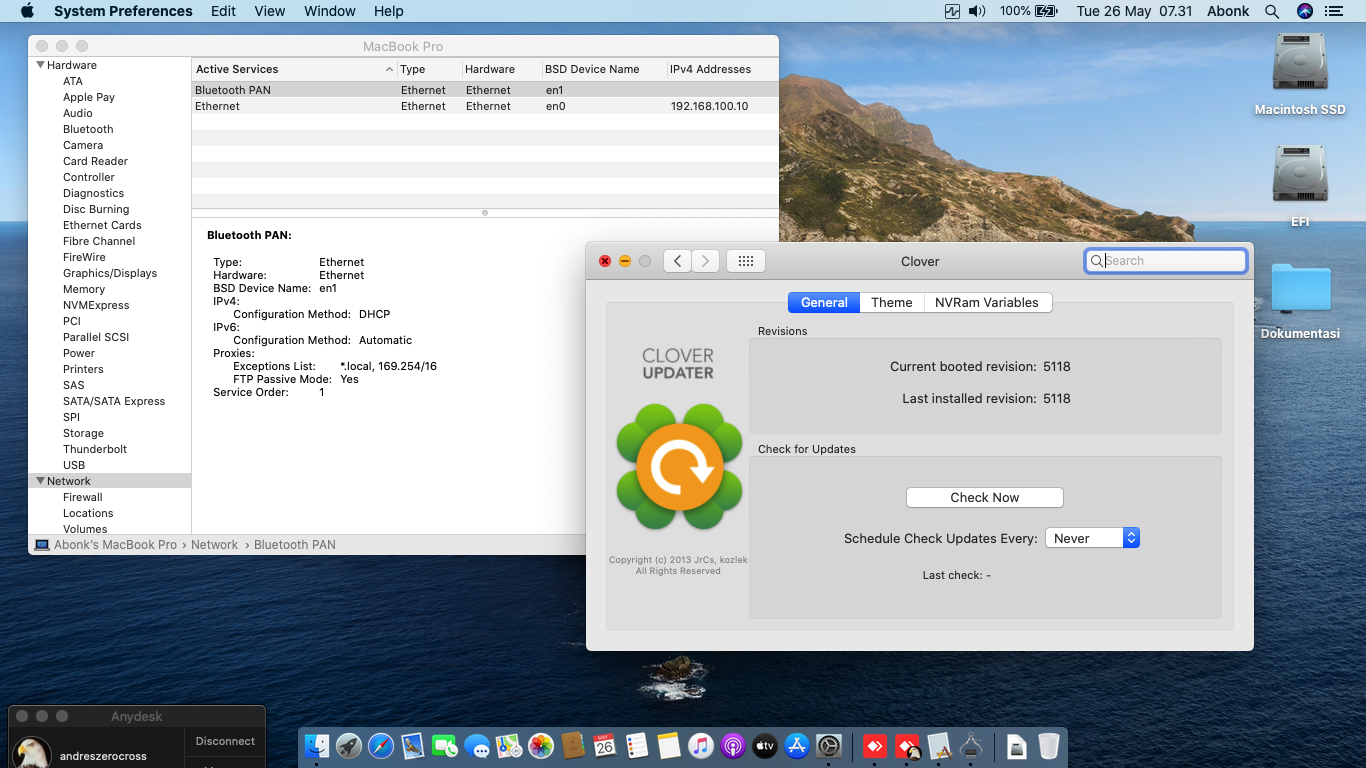This screenshot has width=1366, height=768.
Task: Switch to the NVRam Variables tab
Action: tap(986, 302)
